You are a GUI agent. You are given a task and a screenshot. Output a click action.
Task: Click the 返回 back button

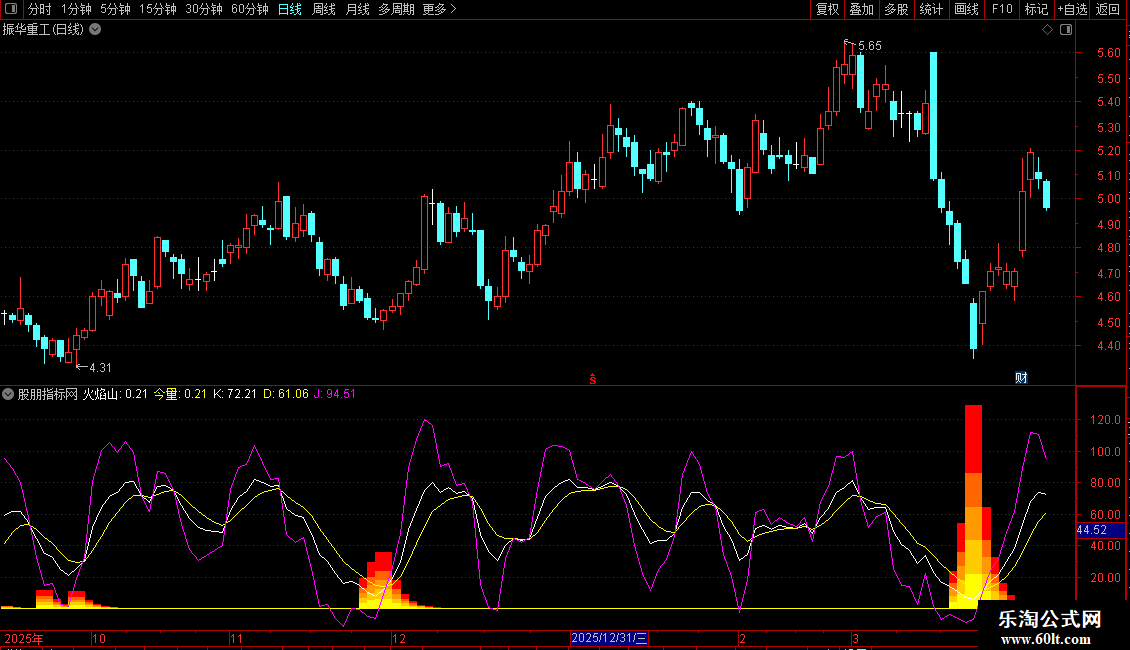coord(1108,9)
